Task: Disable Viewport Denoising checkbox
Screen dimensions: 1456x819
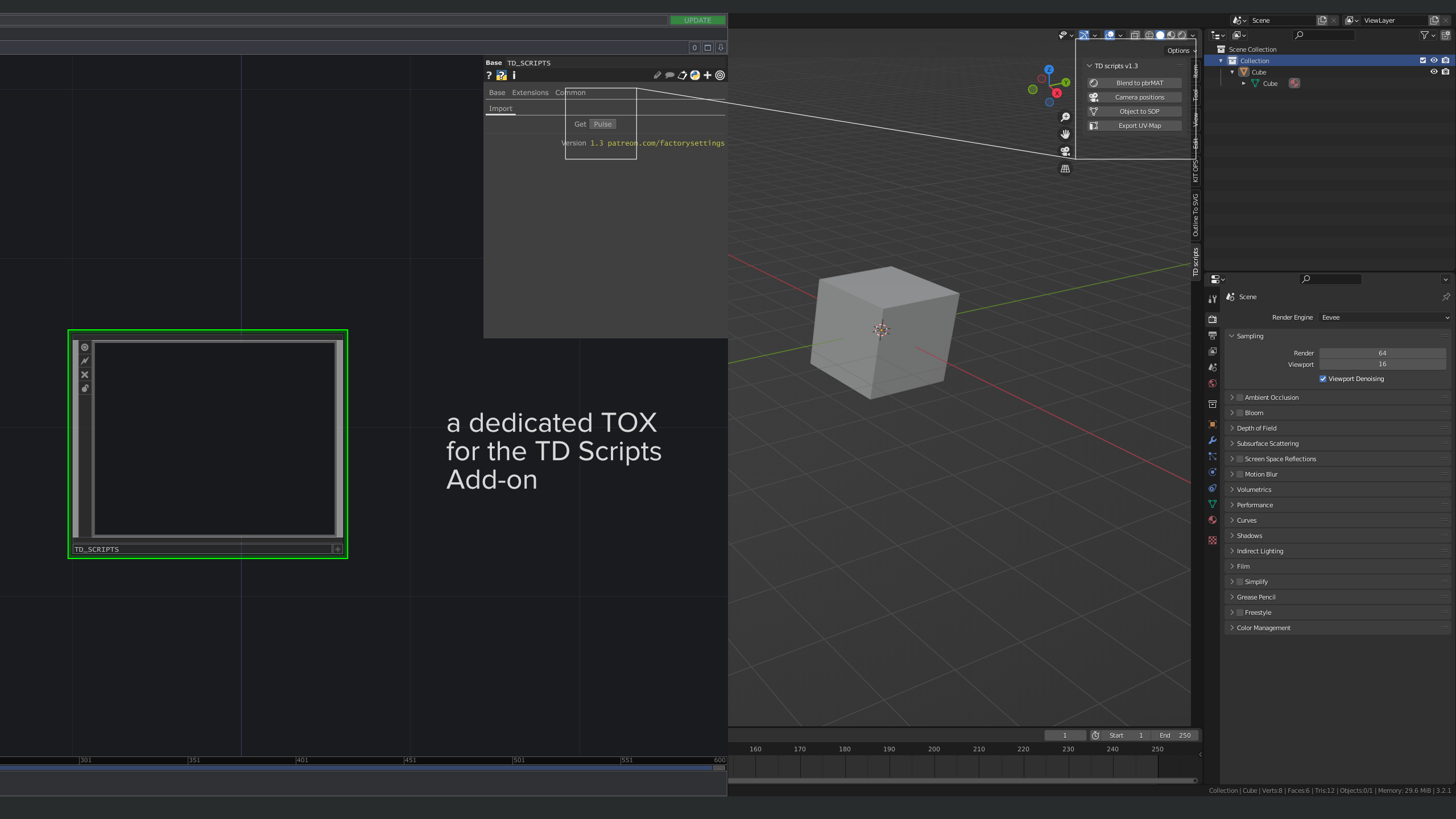Action: point(1323,379)
